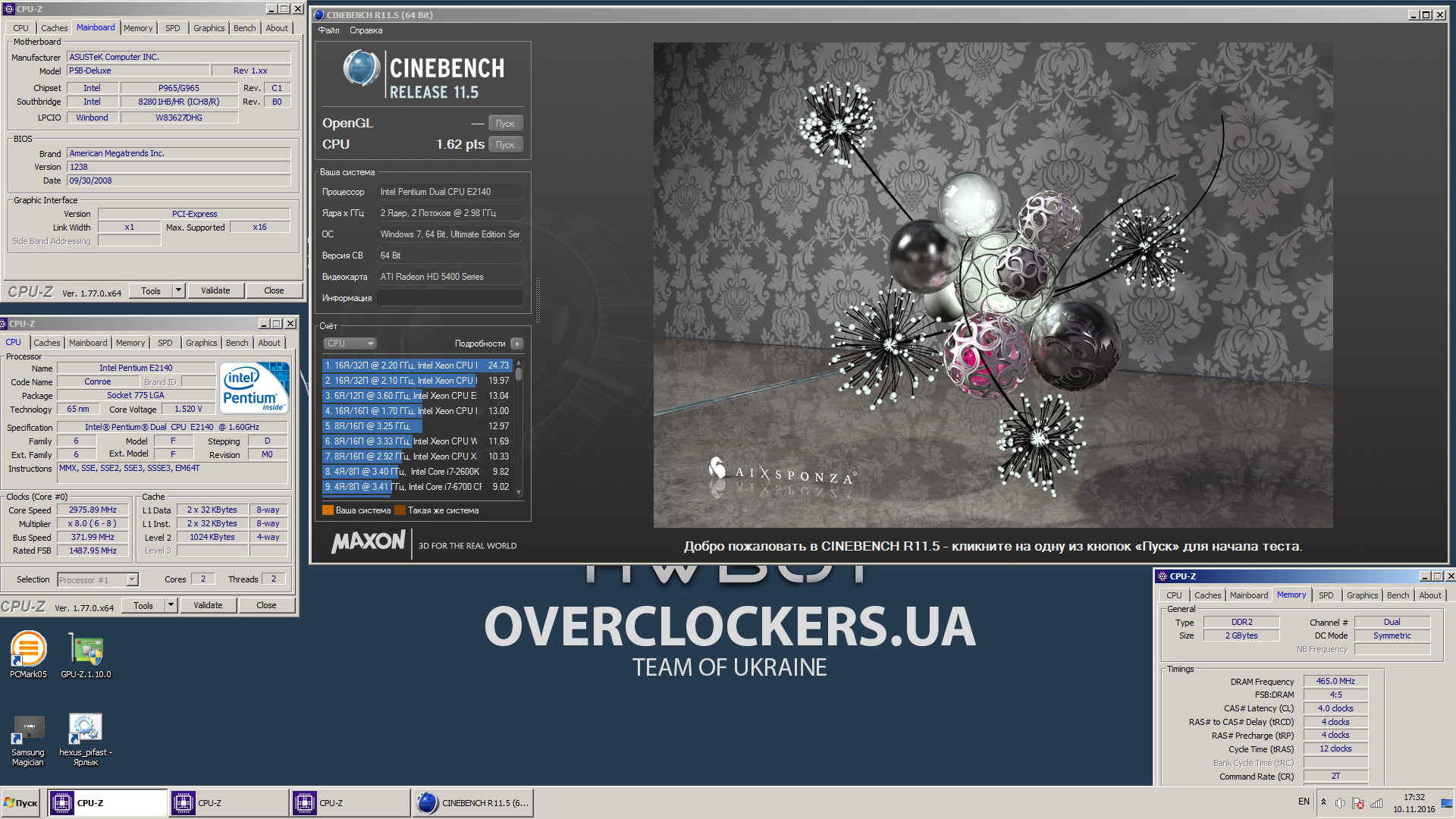The height and width of the screenshot is (819, 1456).
Task: Switch to CINEBENCH R11.5 taskbar button
Action: point(473,803)
